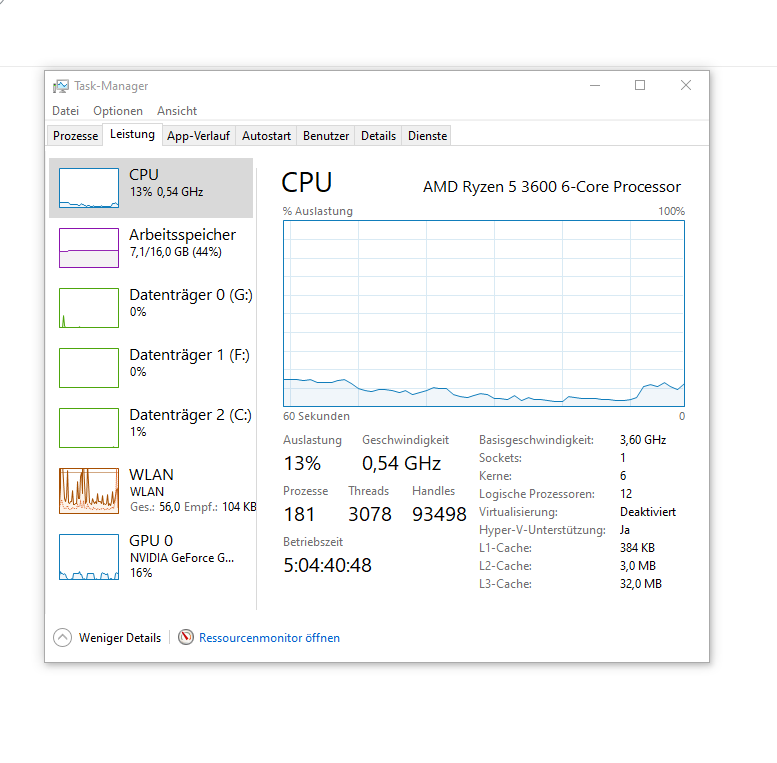This screenshot has height=763, width=777.
Task: Click the Weniger Details arrow icon
Action: pyautogui.click(x=62, y=638)
